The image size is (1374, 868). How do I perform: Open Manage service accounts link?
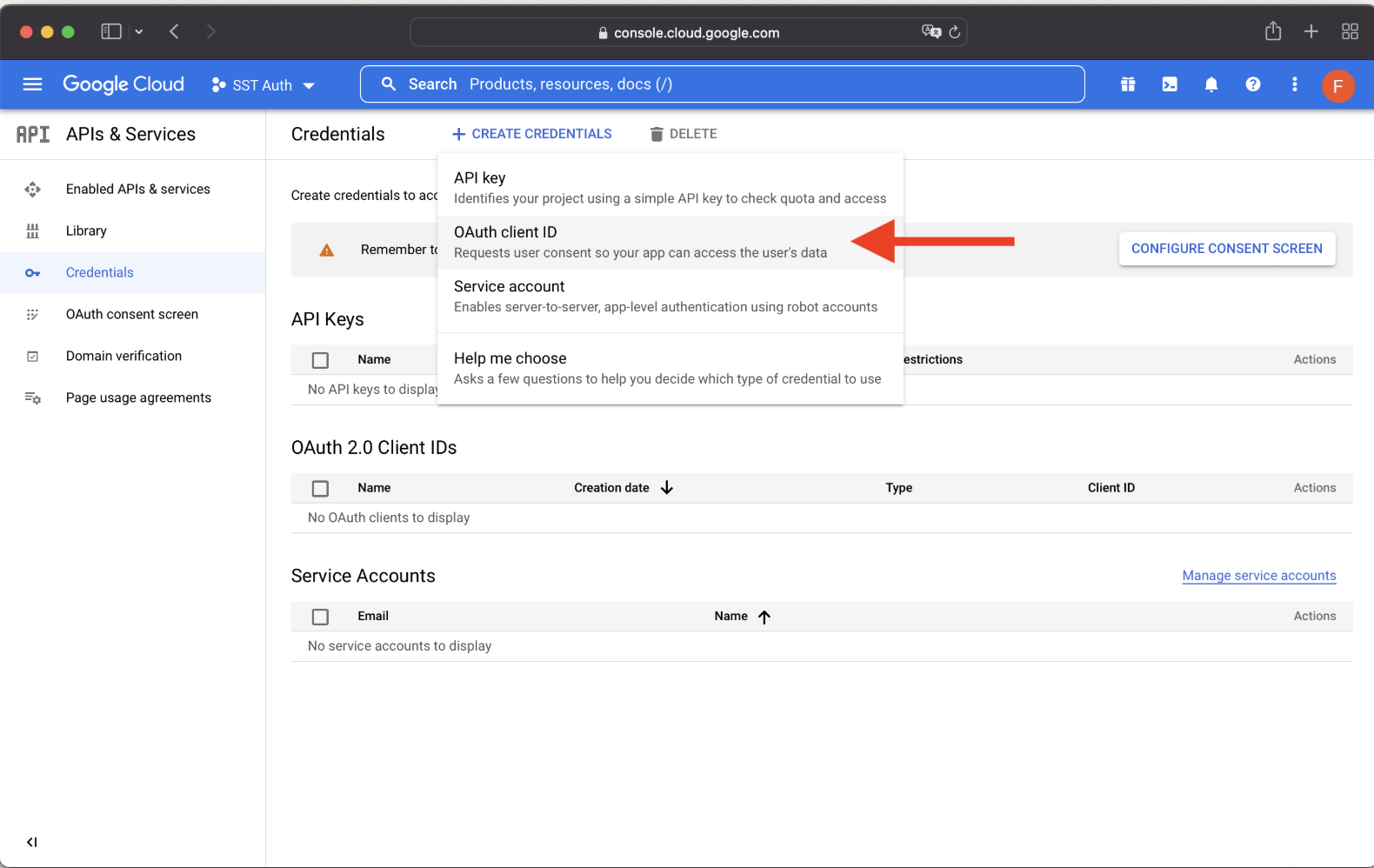coord(1259,576)
